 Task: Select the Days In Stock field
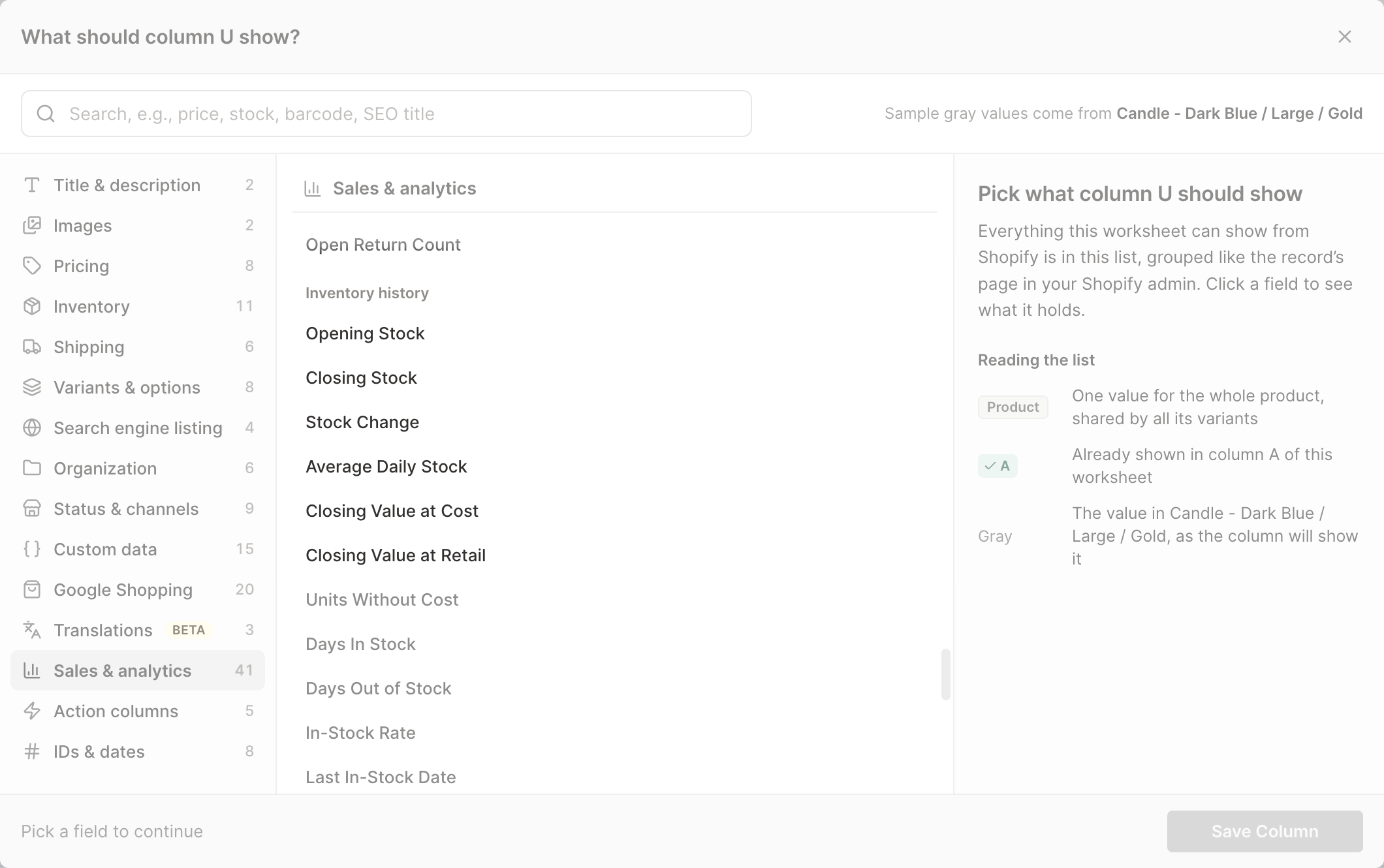coord(614,644)
